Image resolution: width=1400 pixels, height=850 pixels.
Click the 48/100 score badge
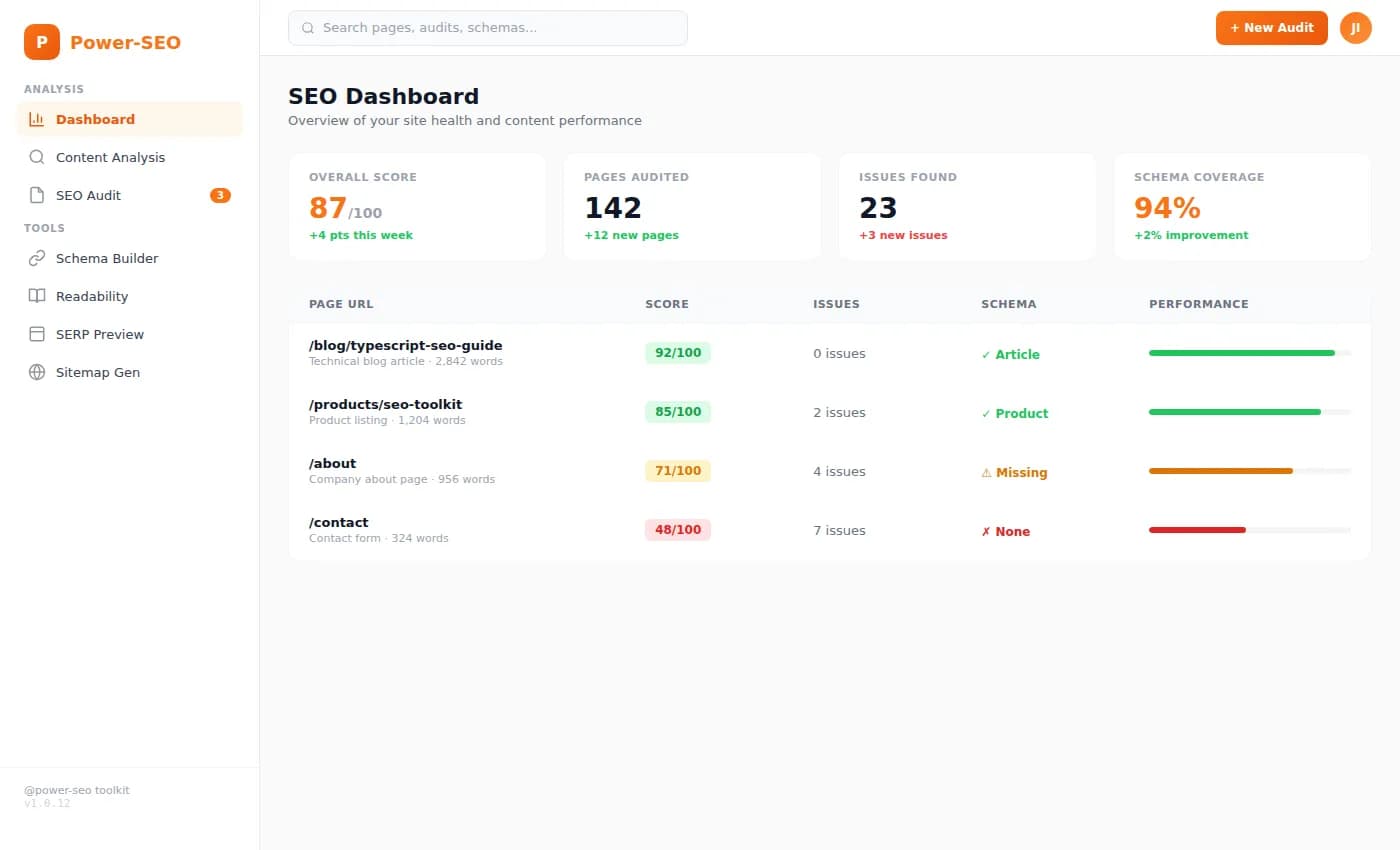coord(678,530)
